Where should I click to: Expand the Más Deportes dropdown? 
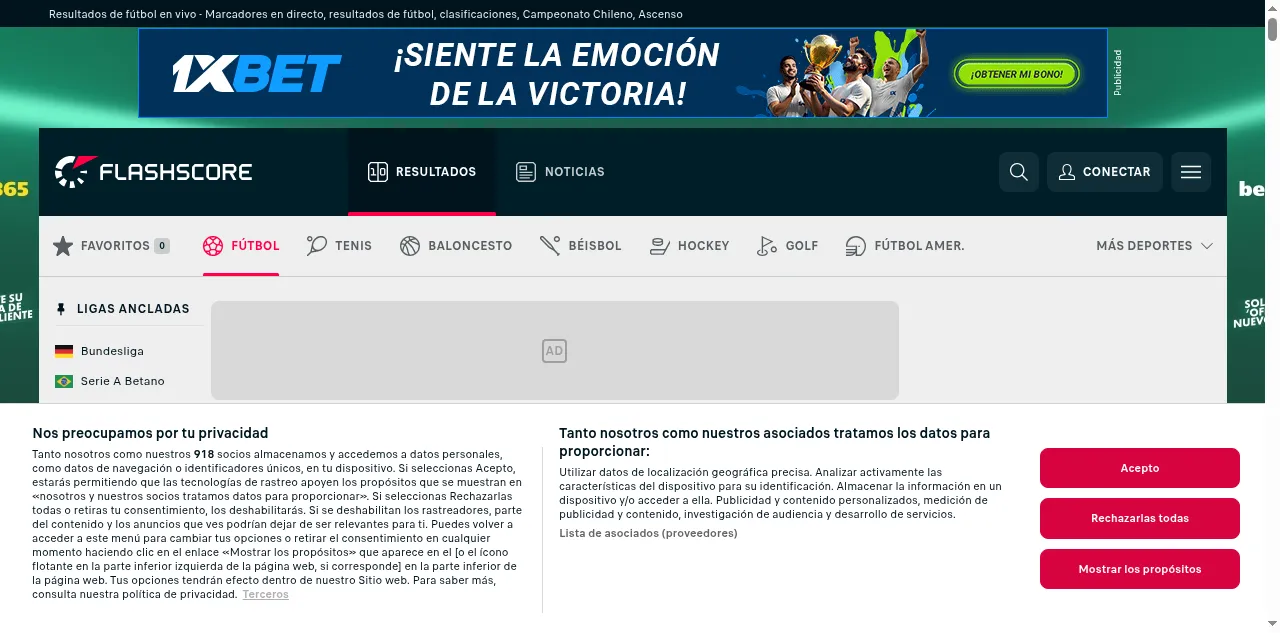click(1154, 246)
